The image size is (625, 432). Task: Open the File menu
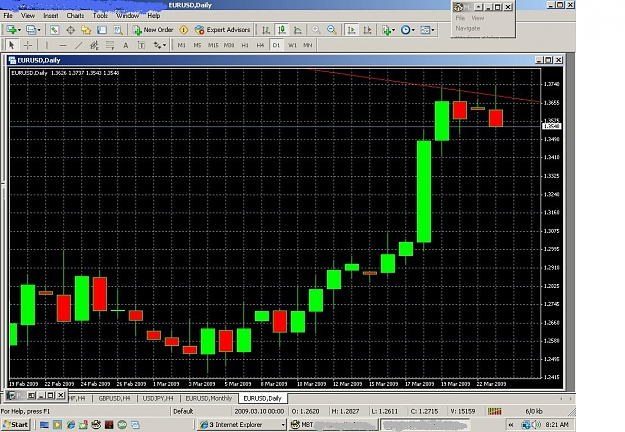tap(8, 16)
